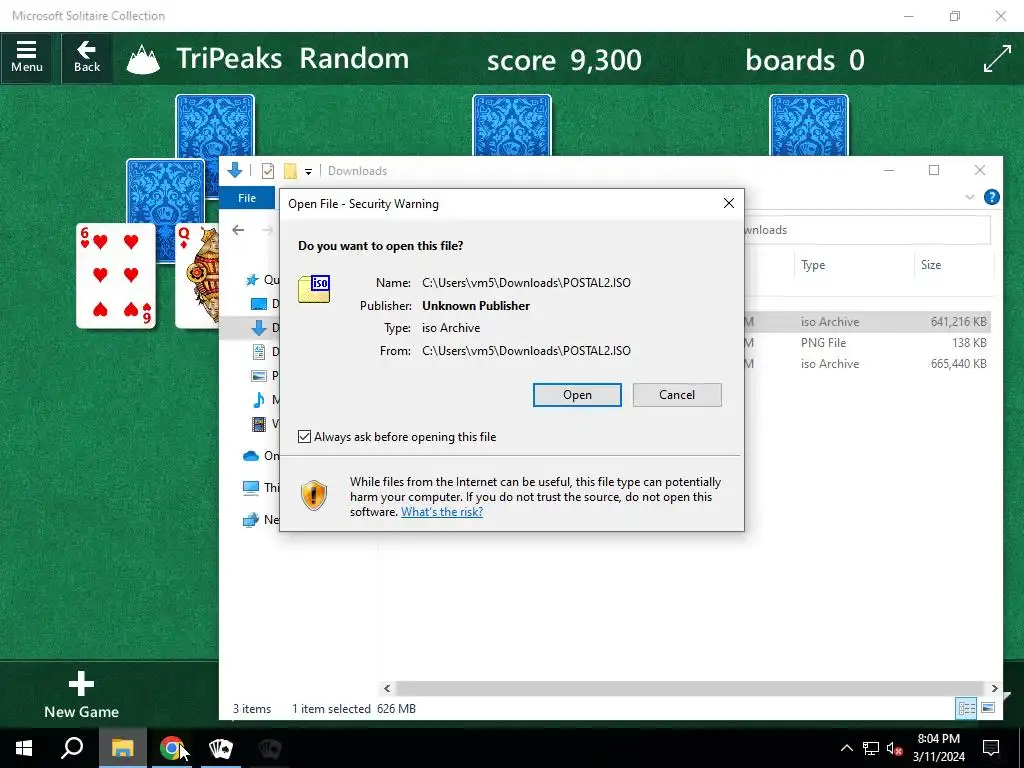This screenshot has height=768, width=1024.
Task: Select the queen of diamonds card
Action: click(x=197, y=276)
